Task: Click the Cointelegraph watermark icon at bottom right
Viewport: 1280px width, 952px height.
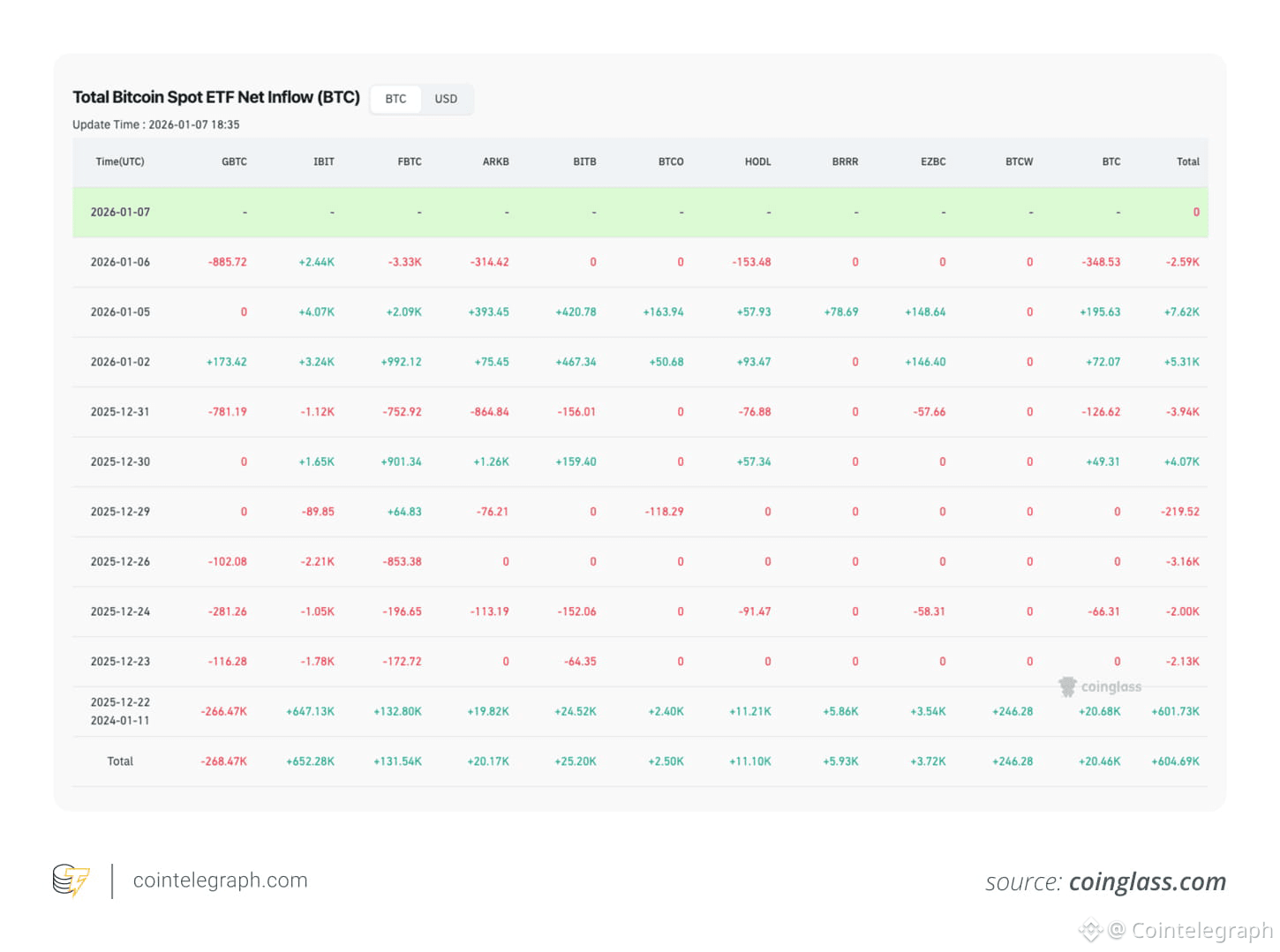Action: click(1091, 930)
